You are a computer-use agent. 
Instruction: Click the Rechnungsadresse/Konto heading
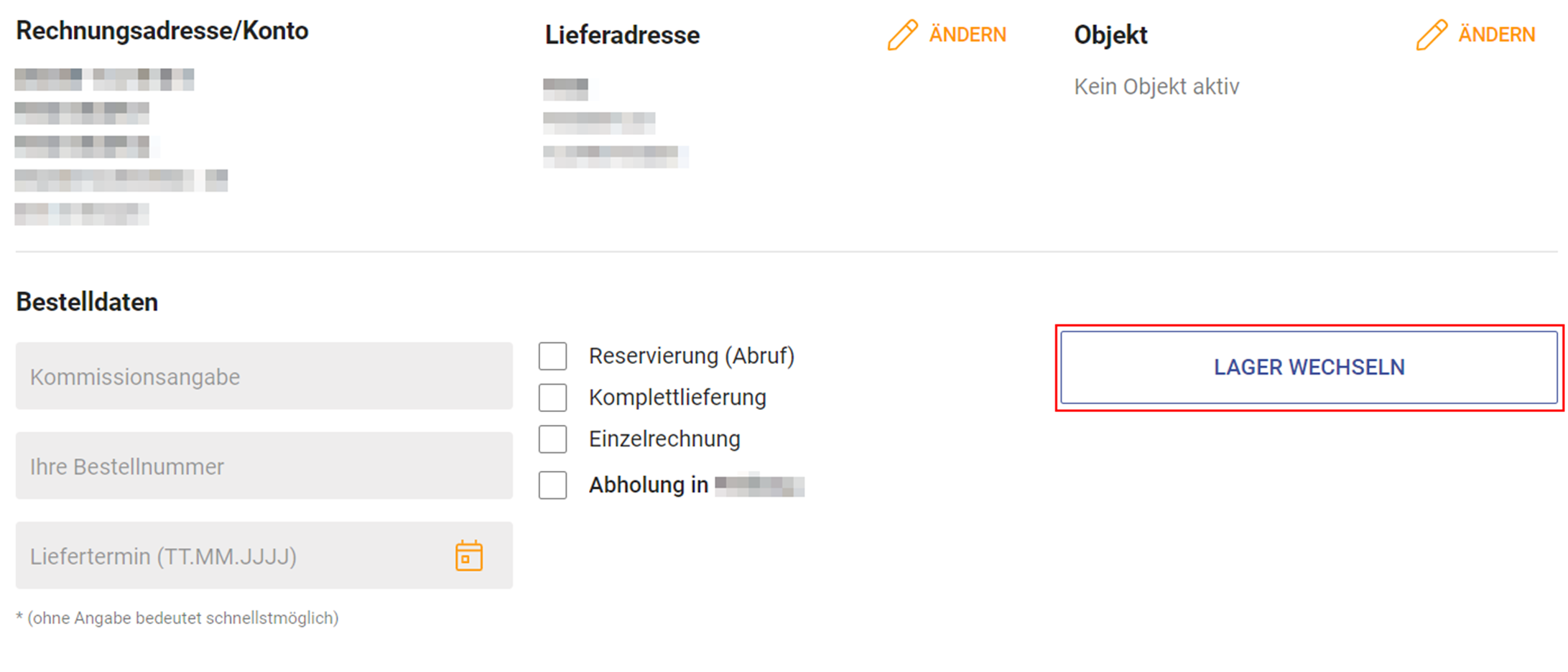tap(162, 31)
